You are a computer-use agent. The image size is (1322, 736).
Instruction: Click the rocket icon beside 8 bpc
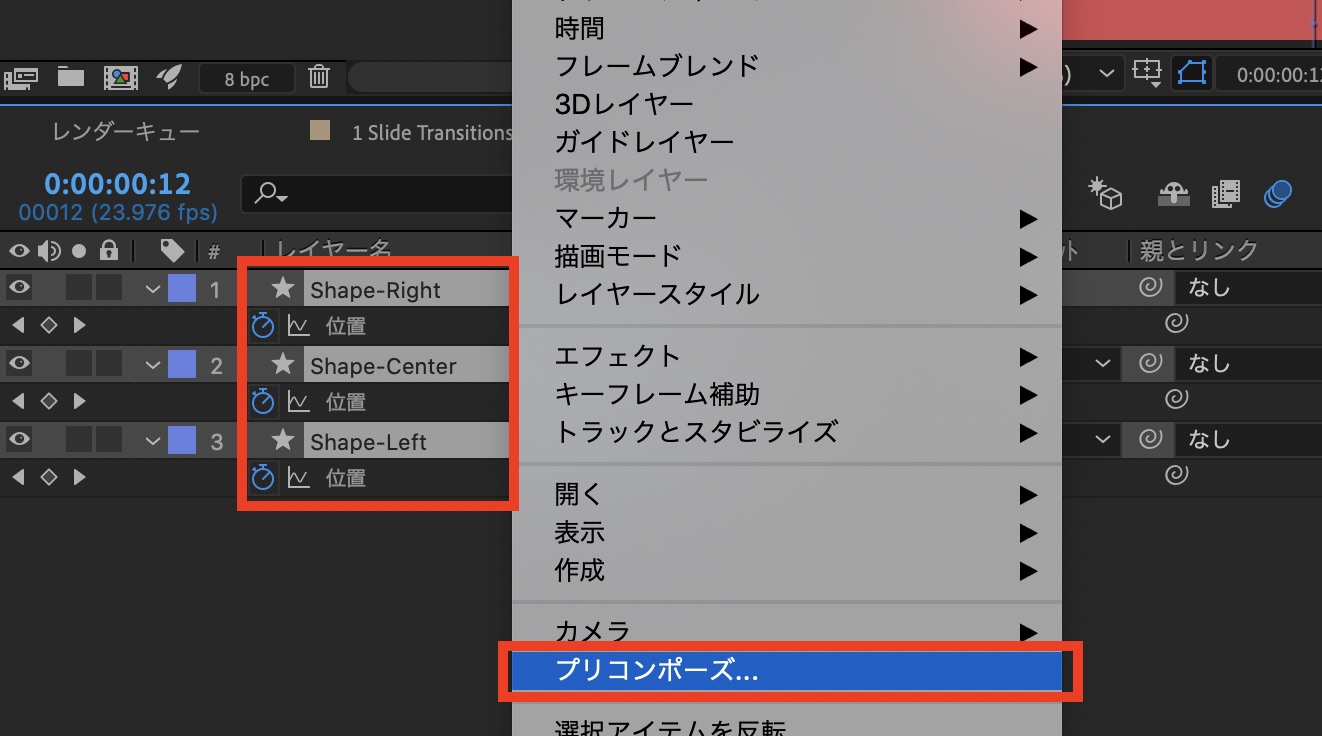pos(168,77)
